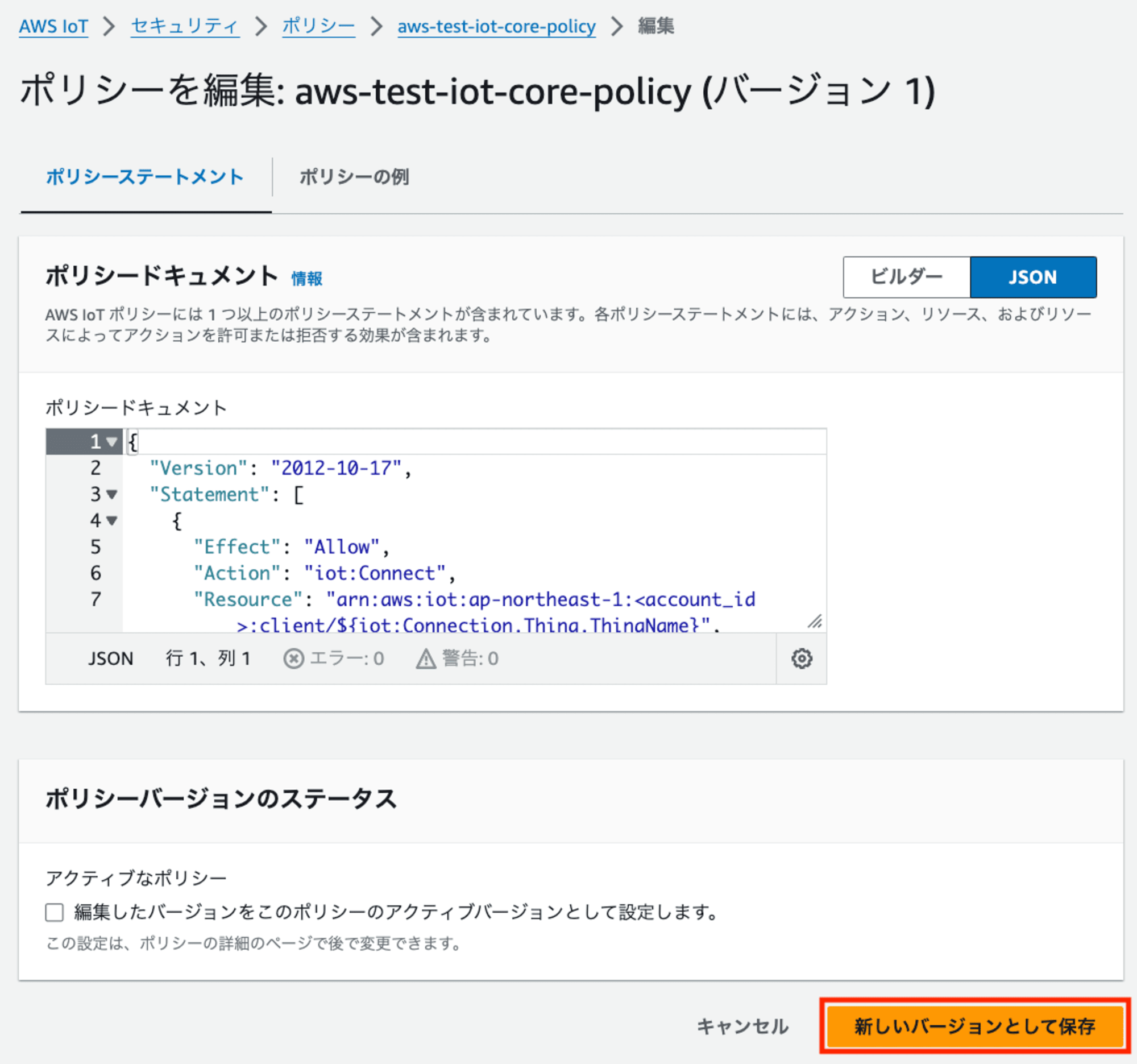The width and height of the screenshot is (1137, 1064).
Task: Open the aws-test-iot-core-policy breadcrumb link
Action: [x=496, y=26]
